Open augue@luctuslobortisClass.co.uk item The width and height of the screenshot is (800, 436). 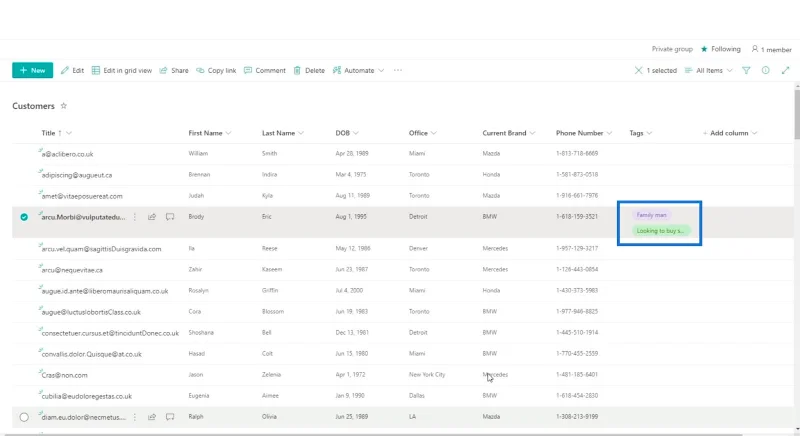pyautogui.click(x=91, y=312)
